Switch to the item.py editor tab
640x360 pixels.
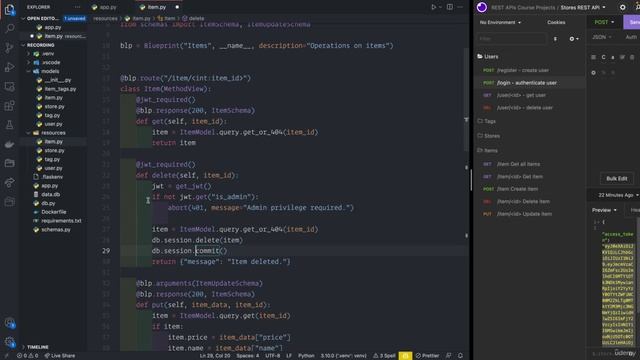tap(157, 7)
